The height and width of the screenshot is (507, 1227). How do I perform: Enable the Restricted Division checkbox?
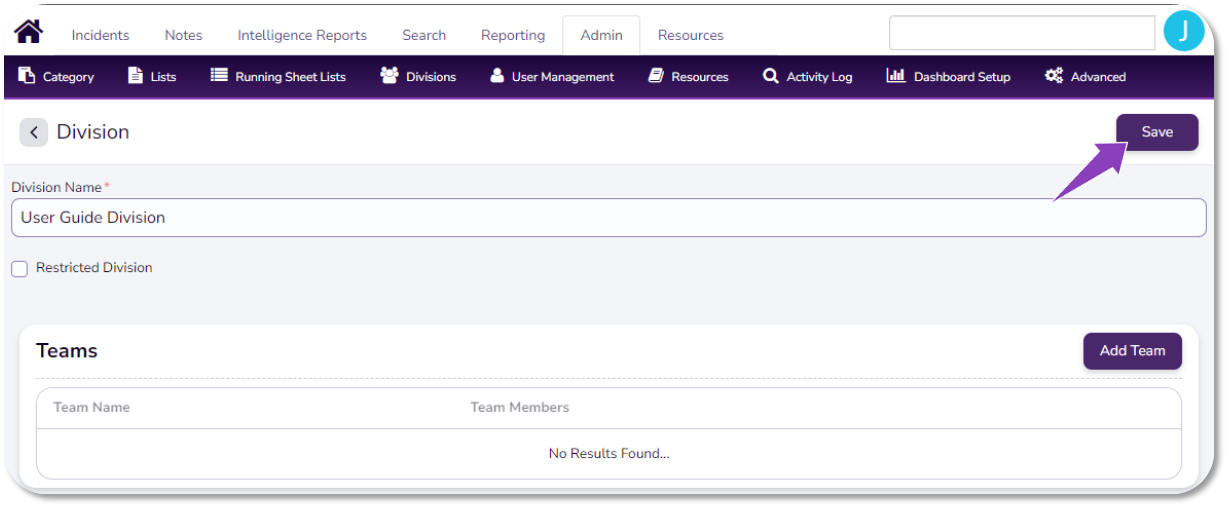tap(19, 269)
